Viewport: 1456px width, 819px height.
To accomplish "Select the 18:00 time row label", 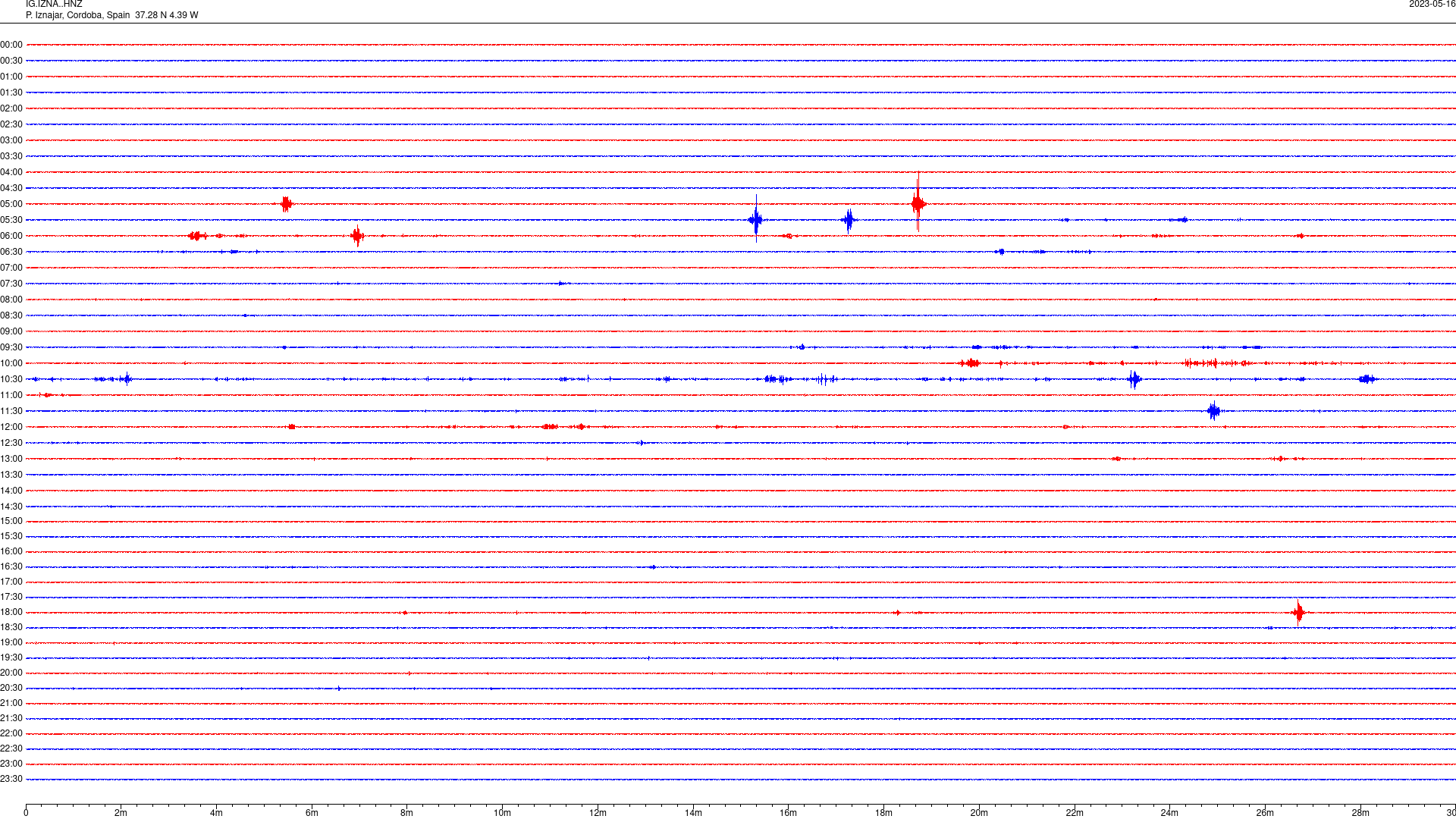I will click(11, 612).
